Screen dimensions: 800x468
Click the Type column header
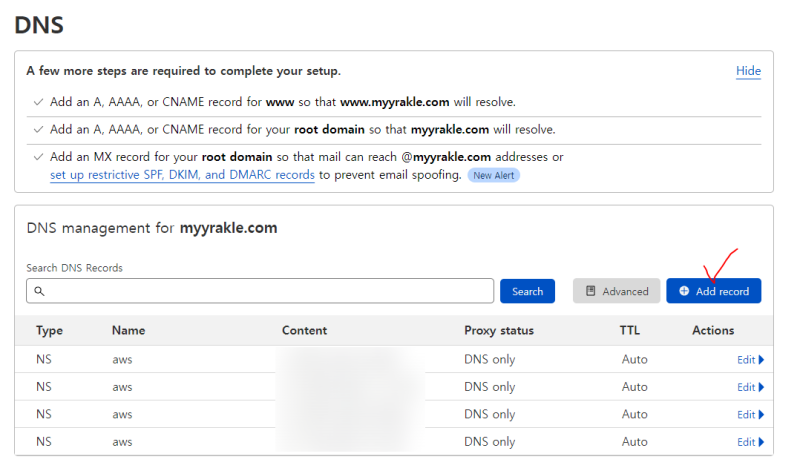coord(50,330)
